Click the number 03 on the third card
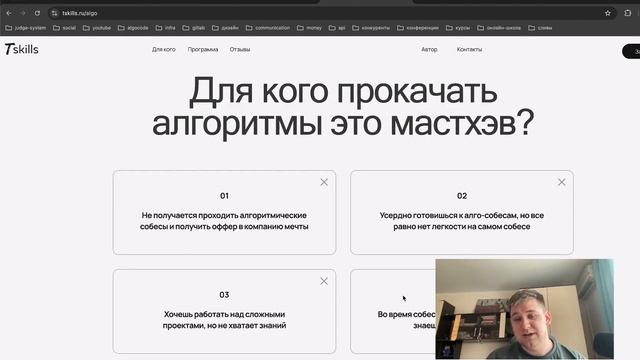 (x=224, y=295)
